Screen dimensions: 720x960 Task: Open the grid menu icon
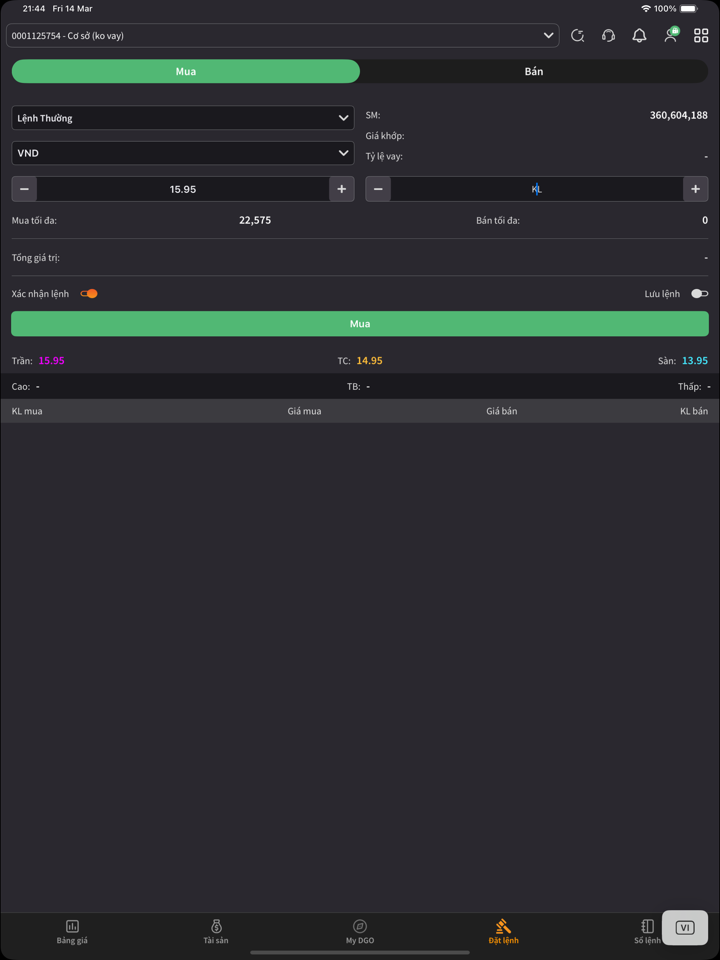[x=701, y=36]
